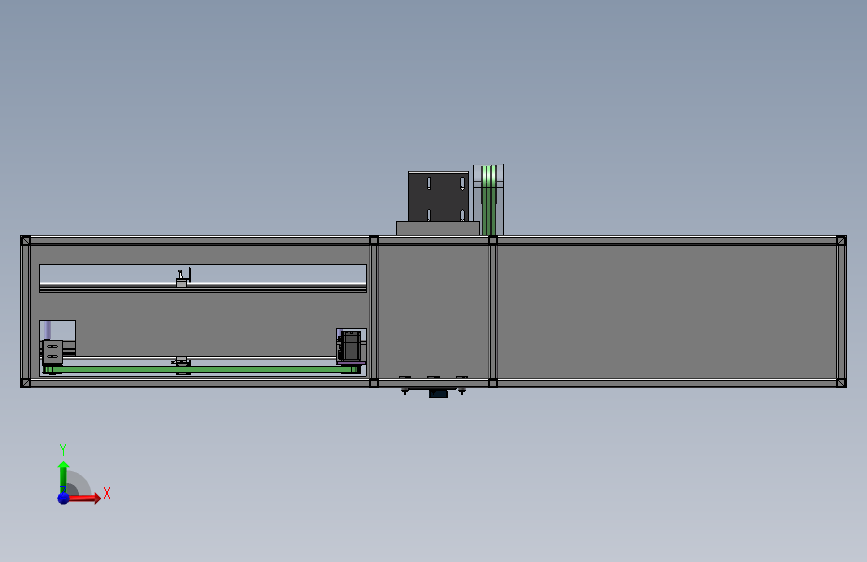Select the gray base plate under motor block

(x=438, y=228)
